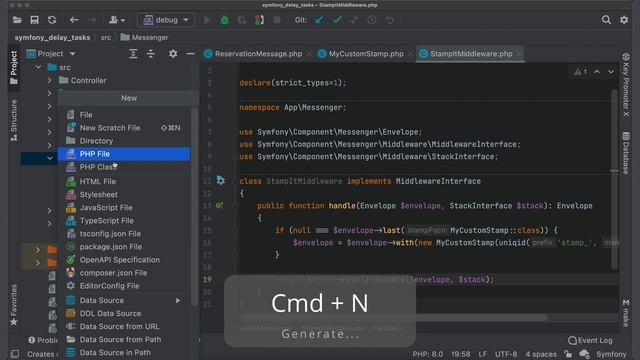Image resolution: width=640 pixels, height=360 pixels.
Task: Click the src breadcrumb
Action: tap(106, 38)
